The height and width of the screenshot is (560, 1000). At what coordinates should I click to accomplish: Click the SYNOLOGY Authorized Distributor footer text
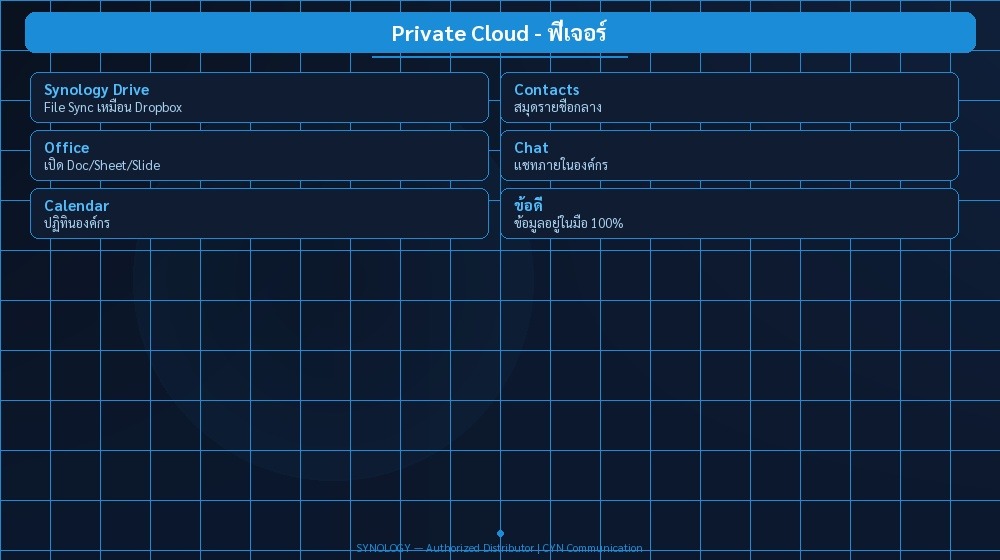499,548
